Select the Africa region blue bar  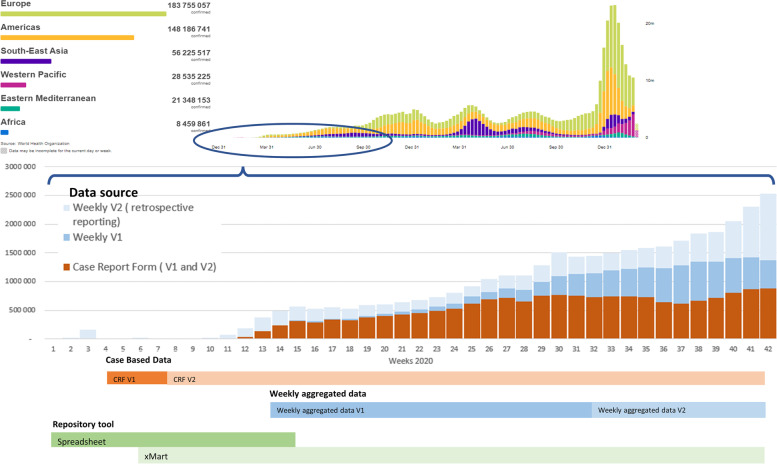coord(5,131)
